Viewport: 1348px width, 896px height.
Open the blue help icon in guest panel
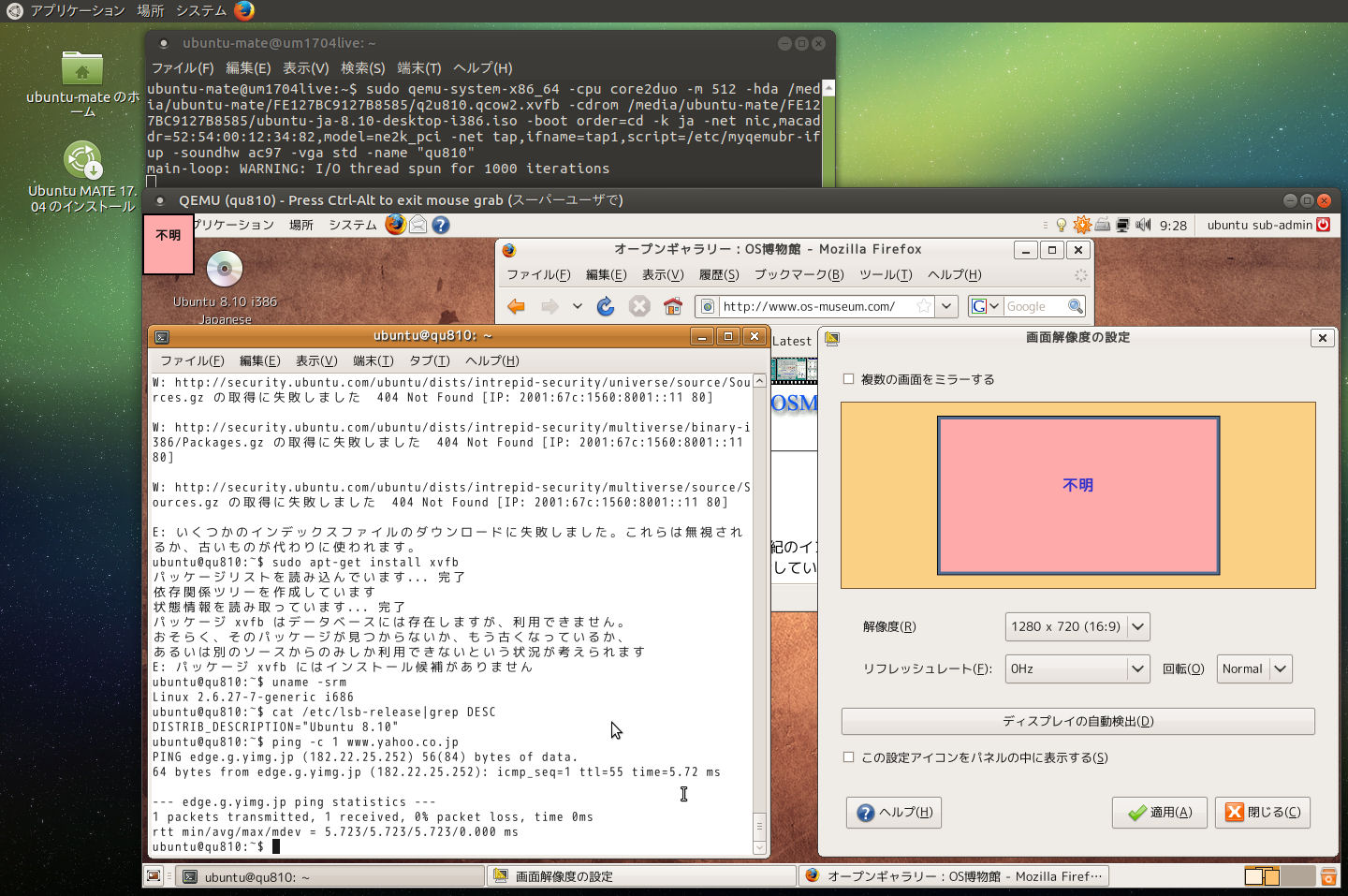point(441,225)
